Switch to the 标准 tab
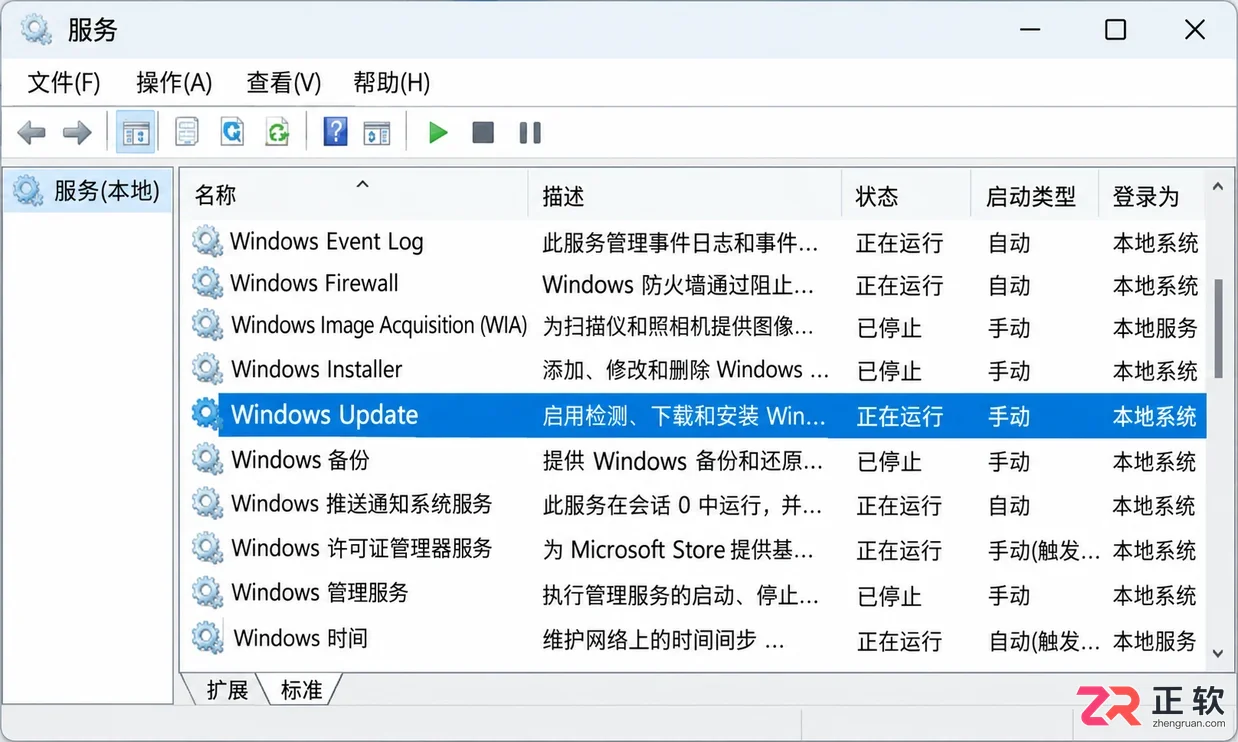The width and height of the screenshot is (1238, 742). pyautogui.click(x=301, y=689)
